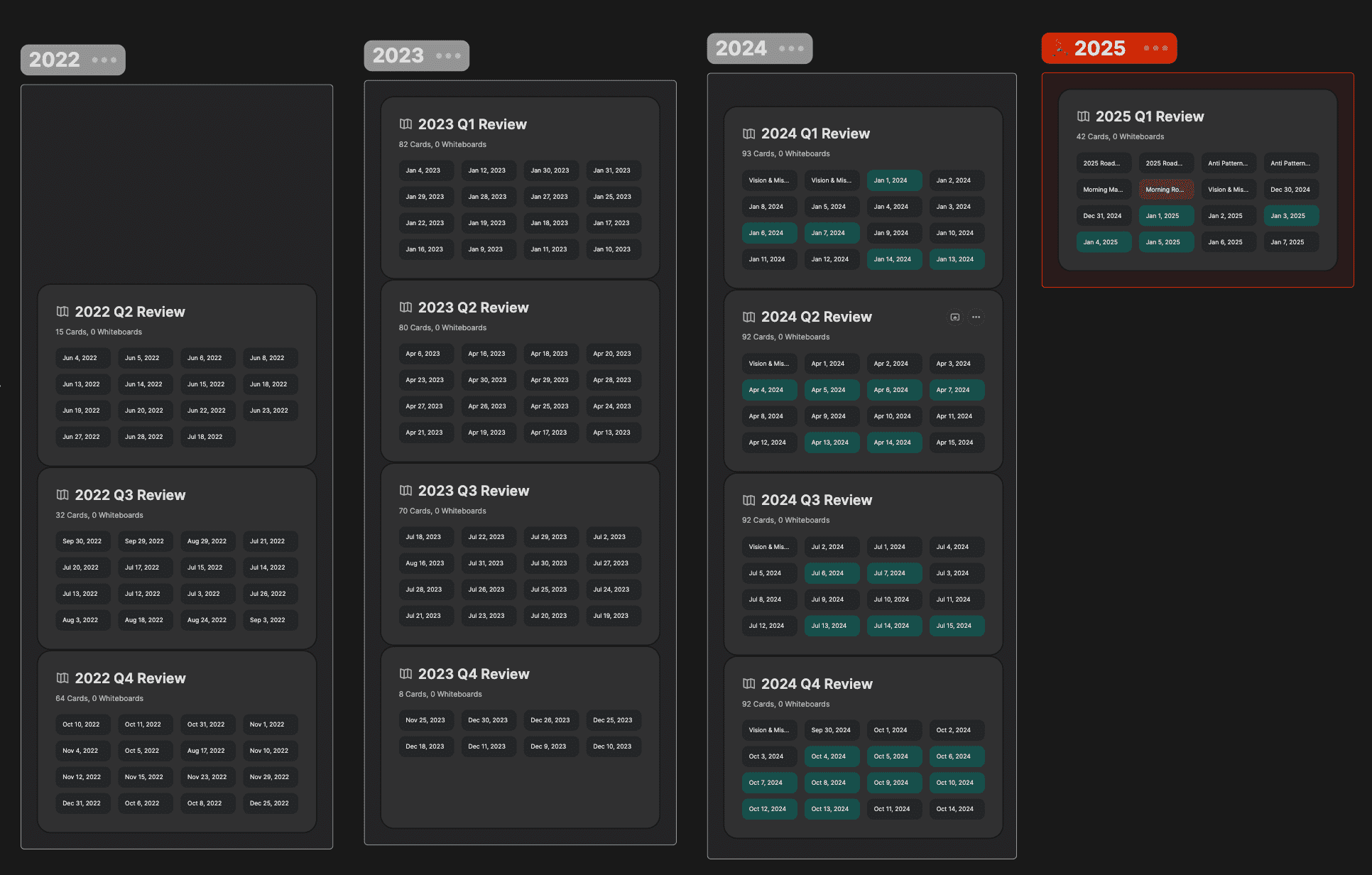Click the 'Nov 25, 2023' card chip
The image size is (1372, 875).
click(x=426, y=720)
